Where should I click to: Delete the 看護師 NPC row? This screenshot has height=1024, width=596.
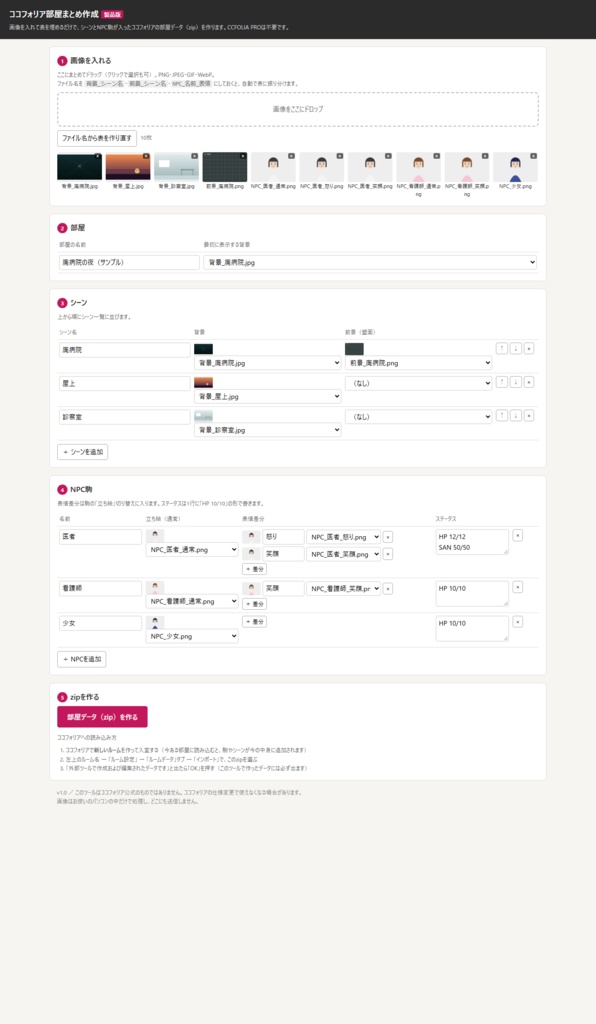click(518, 587)
